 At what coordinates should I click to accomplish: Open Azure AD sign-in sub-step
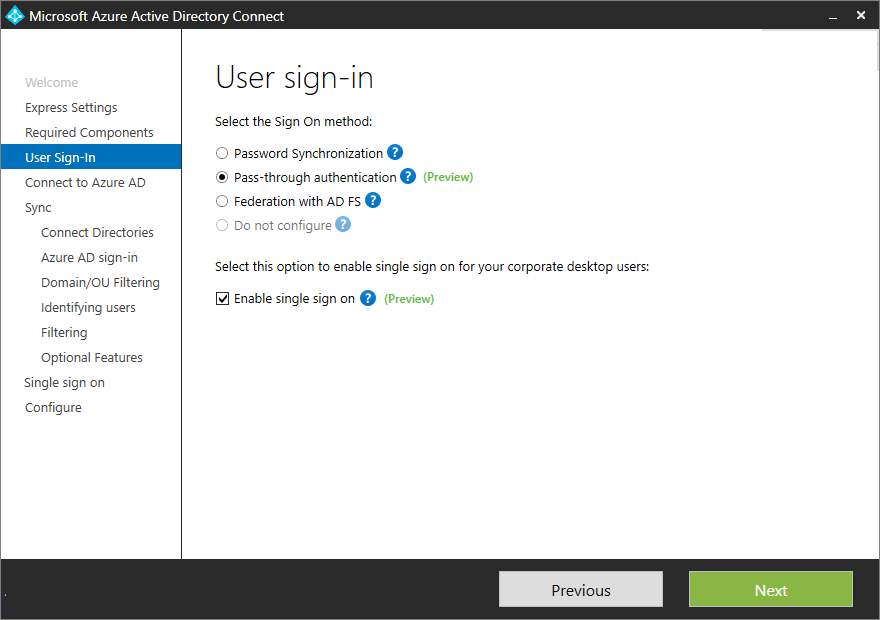click(x=89, y=258)
